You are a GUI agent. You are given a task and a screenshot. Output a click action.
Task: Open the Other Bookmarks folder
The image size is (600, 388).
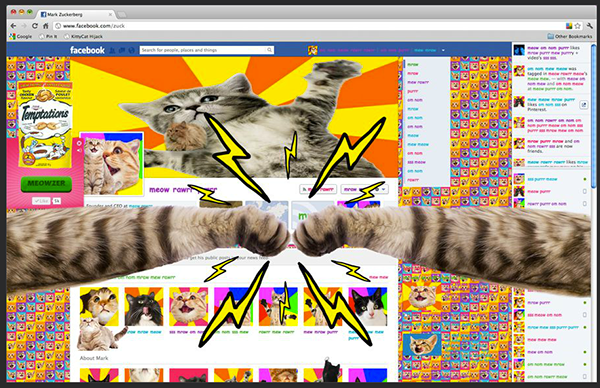coord(570,36)
